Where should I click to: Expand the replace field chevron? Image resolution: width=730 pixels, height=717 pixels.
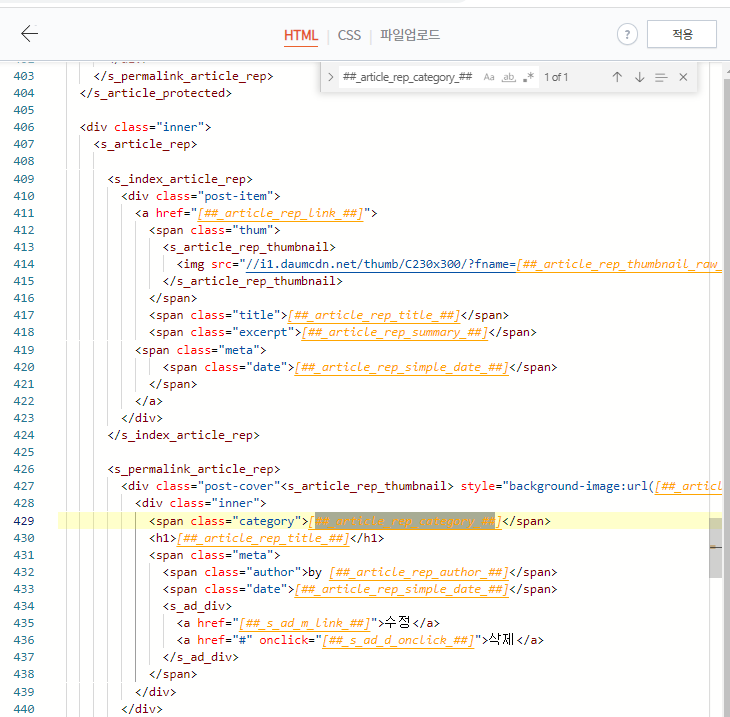(x=331, y=77)
